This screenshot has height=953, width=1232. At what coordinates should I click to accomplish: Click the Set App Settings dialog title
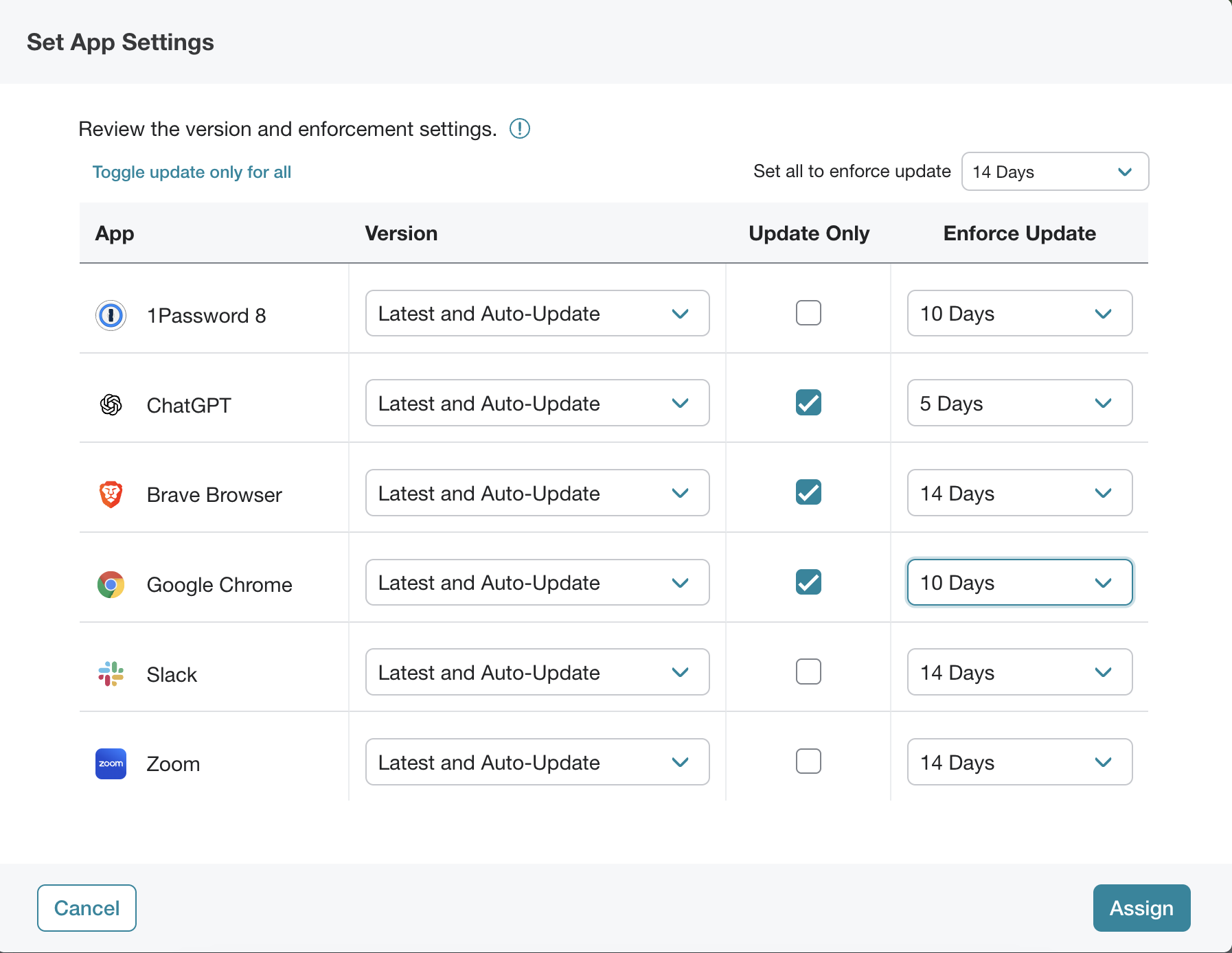click(120, 43)
